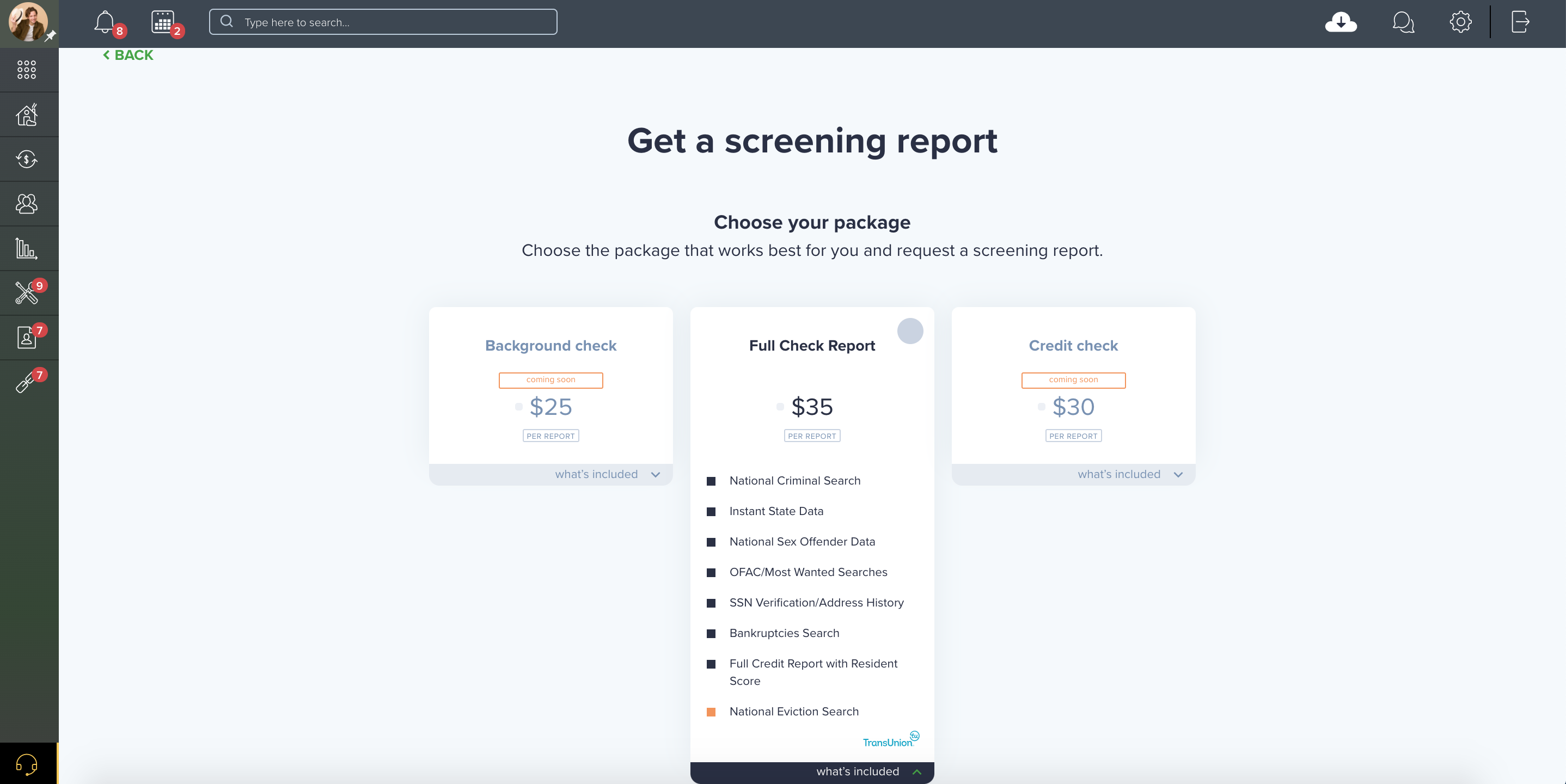Image resolution: width=1566 pixels, height=784 pixels.
Task: Click the leases/link icon in sidebar
Action: pos(26,382)
